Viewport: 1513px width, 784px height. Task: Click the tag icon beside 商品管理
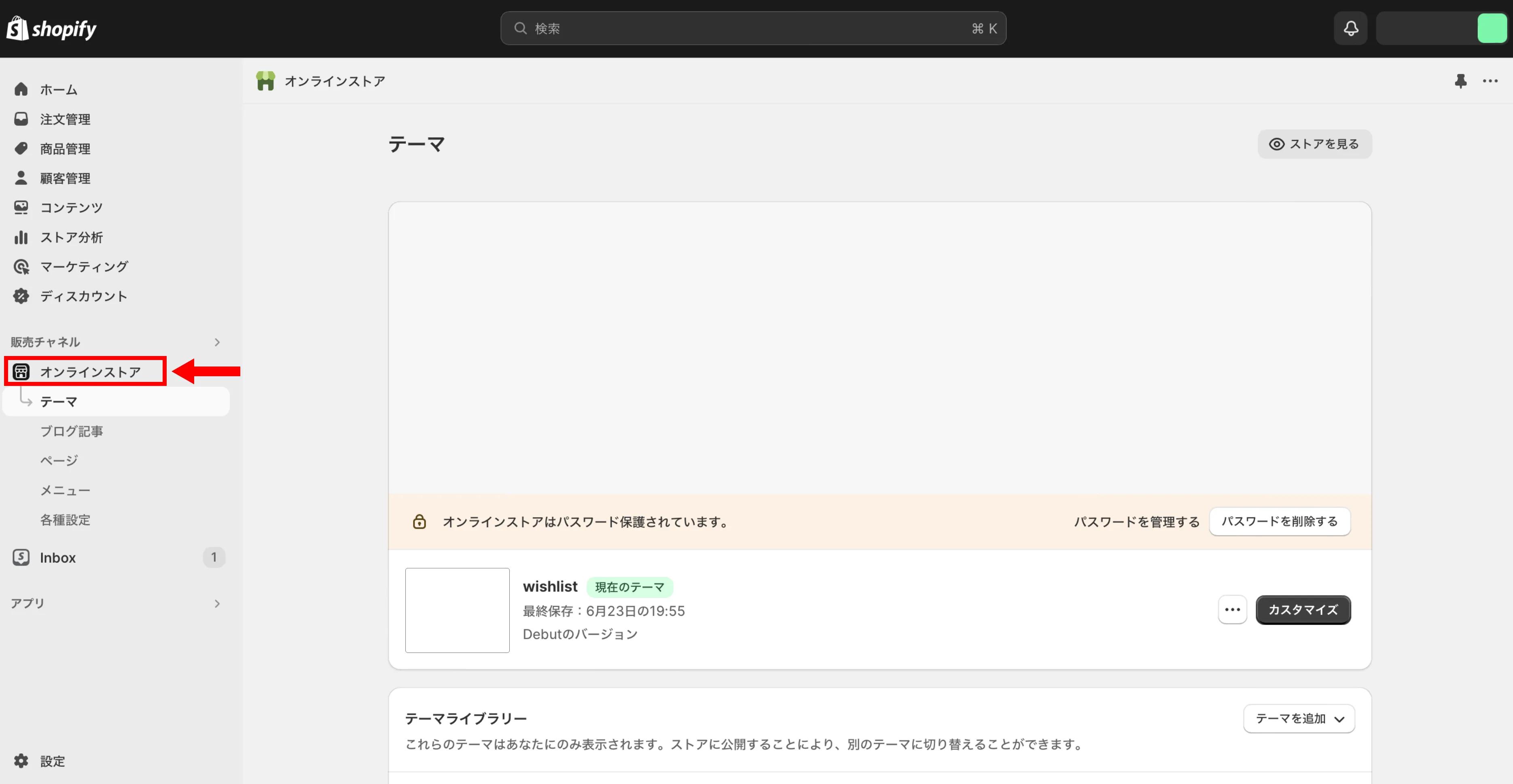(21, 148)
